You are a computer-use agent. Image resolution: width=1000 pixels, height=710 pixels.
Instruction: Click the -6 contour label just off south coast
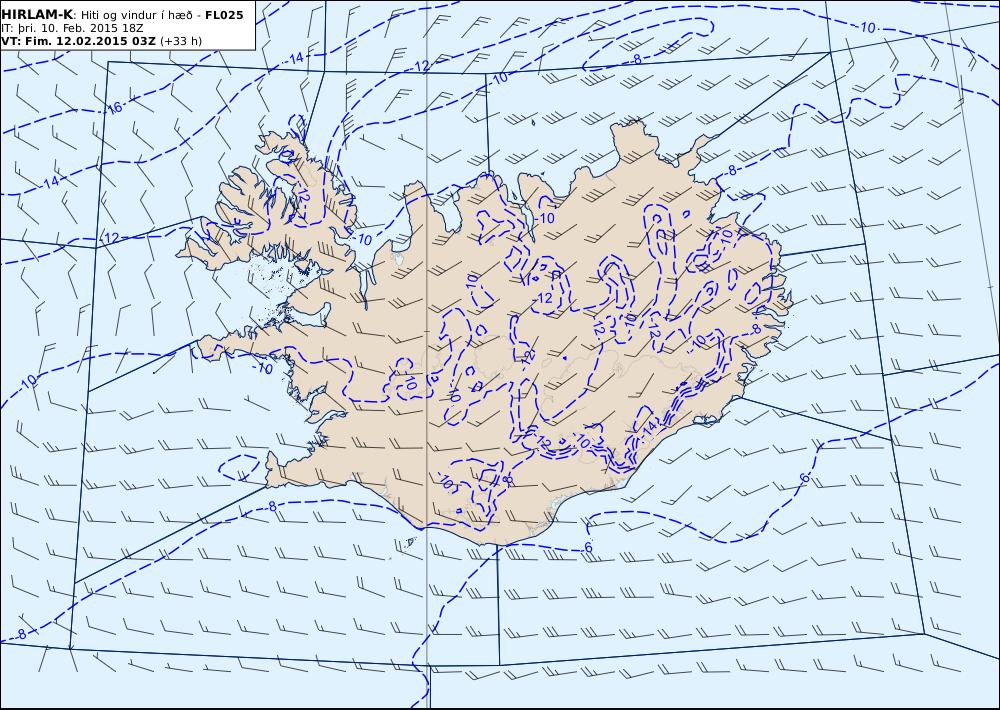coord(587,548)
